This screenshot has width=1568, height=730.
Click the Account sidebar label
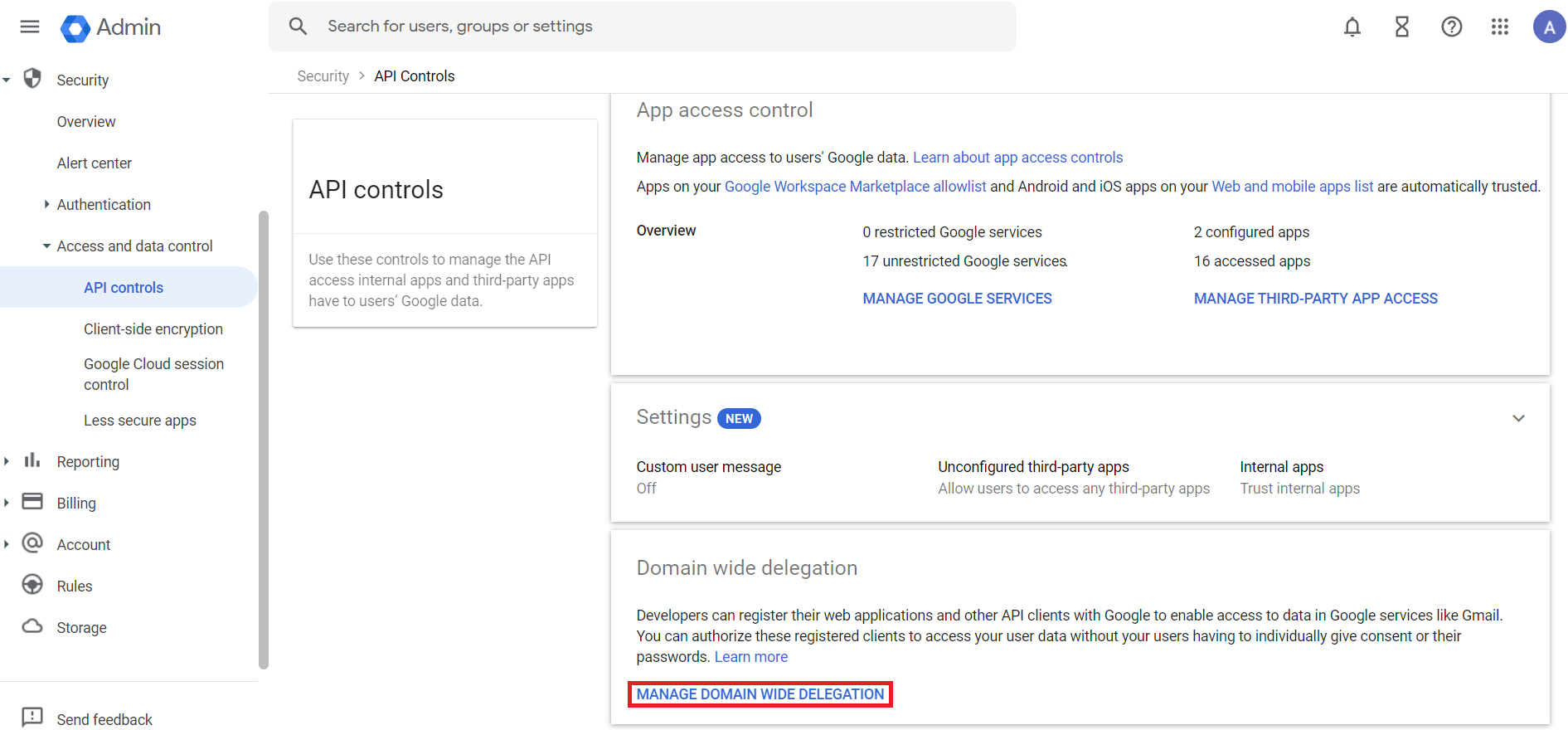[83, 545]
